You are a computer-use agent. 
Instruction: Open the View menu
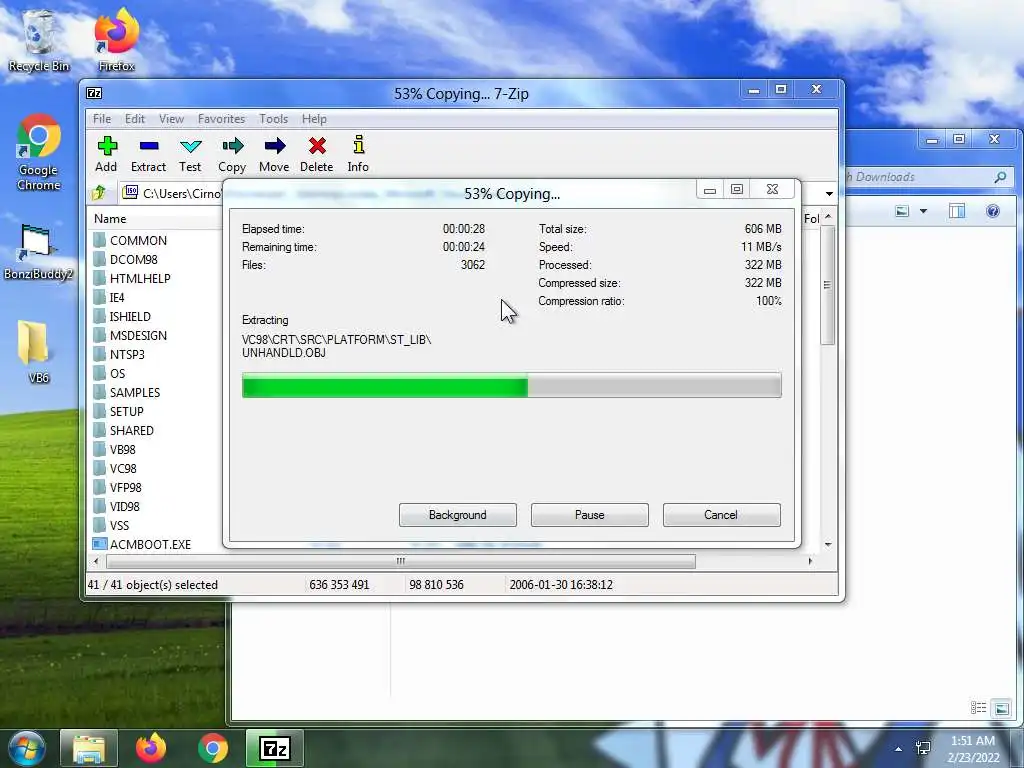pos(171,119)
